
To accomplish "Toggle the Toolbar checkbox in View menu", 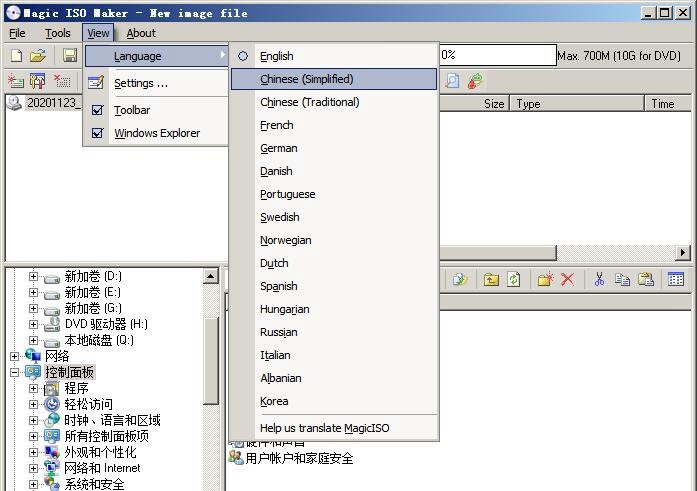I will (x=97, y=110).
